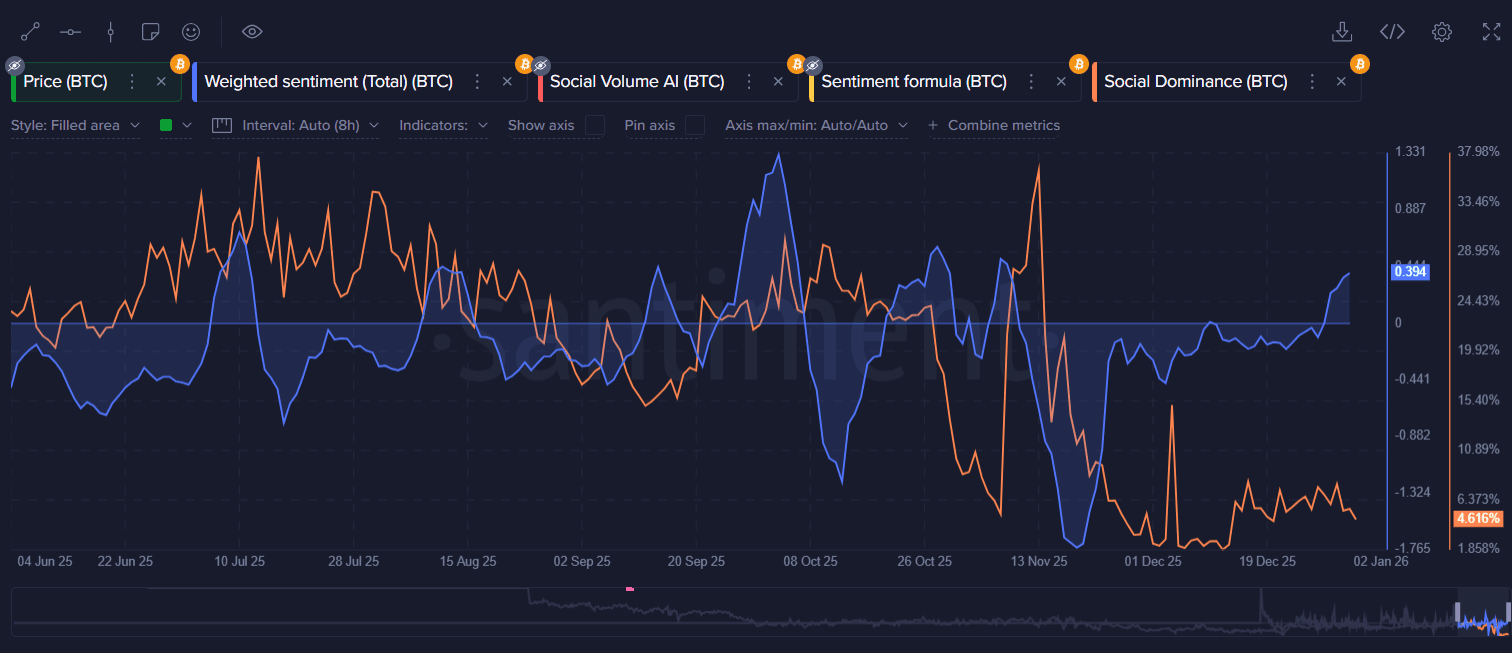Open the Axis max/min dropdown

coord(816,125)
